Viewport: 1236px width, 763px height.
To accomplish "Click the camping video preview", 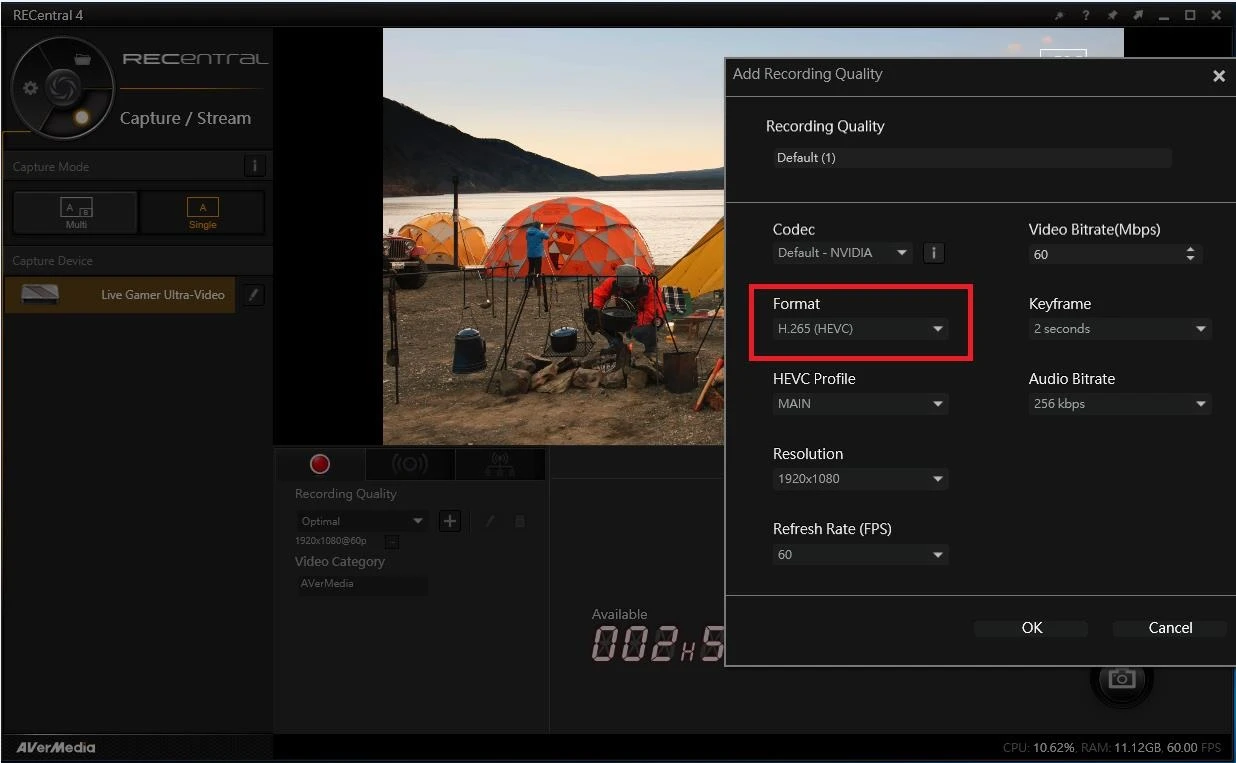I will [553, 236].
